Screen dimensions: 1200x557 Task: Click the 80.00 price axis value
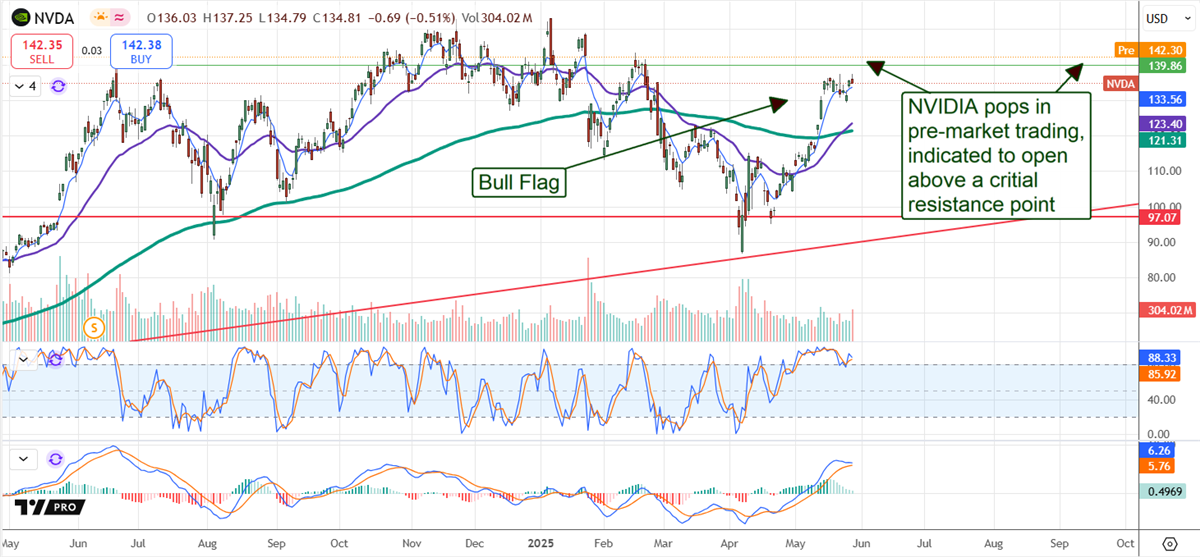coord(1162,276)
